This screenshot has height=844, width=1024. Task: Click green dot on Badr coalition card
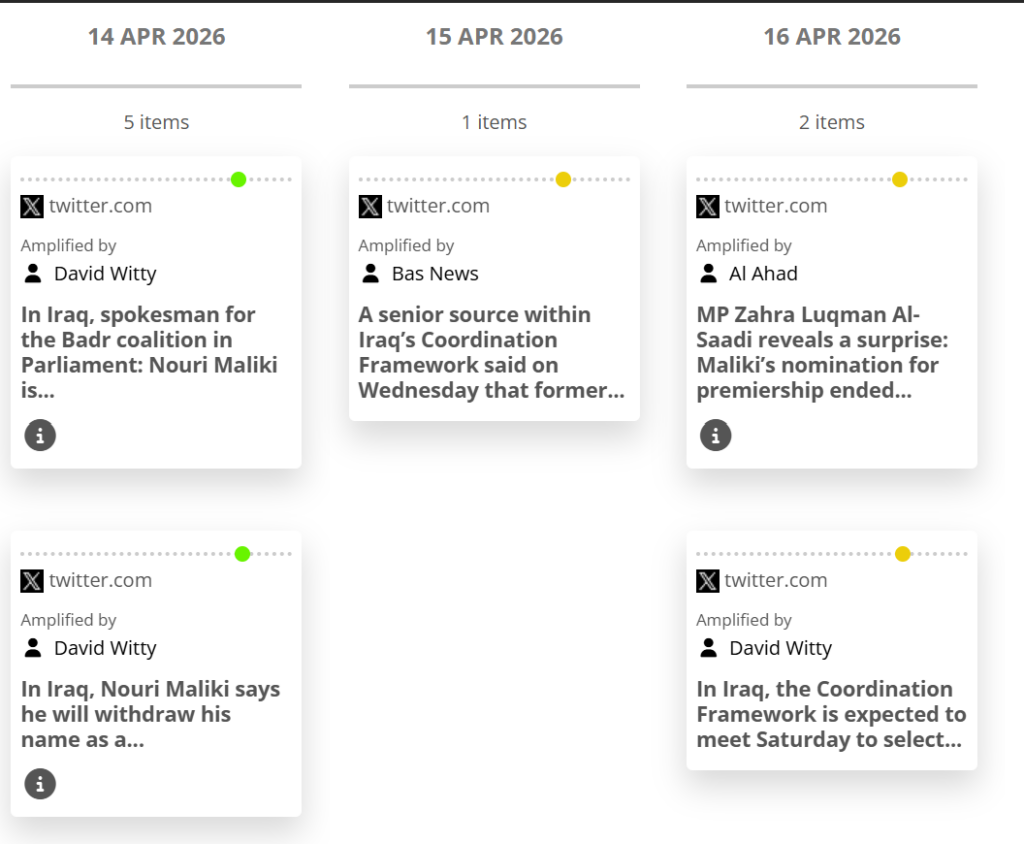coord(238,180)
